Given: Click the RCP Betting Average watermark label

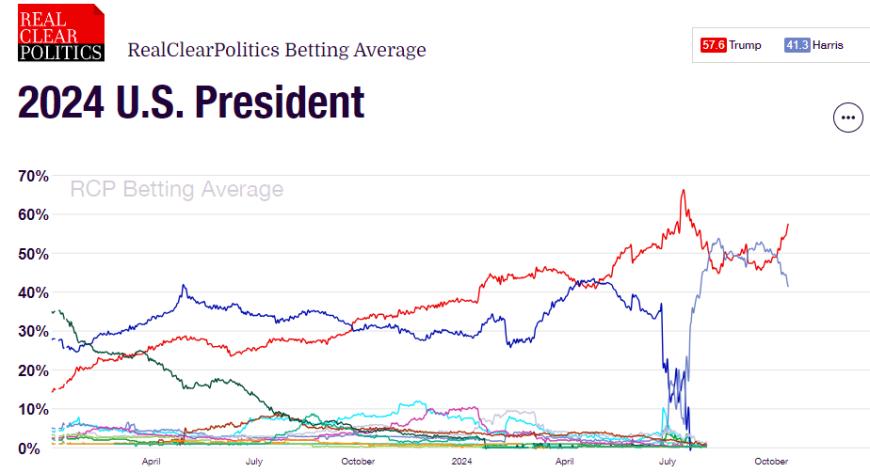Looking at the screenshot, I should point(177,189).
